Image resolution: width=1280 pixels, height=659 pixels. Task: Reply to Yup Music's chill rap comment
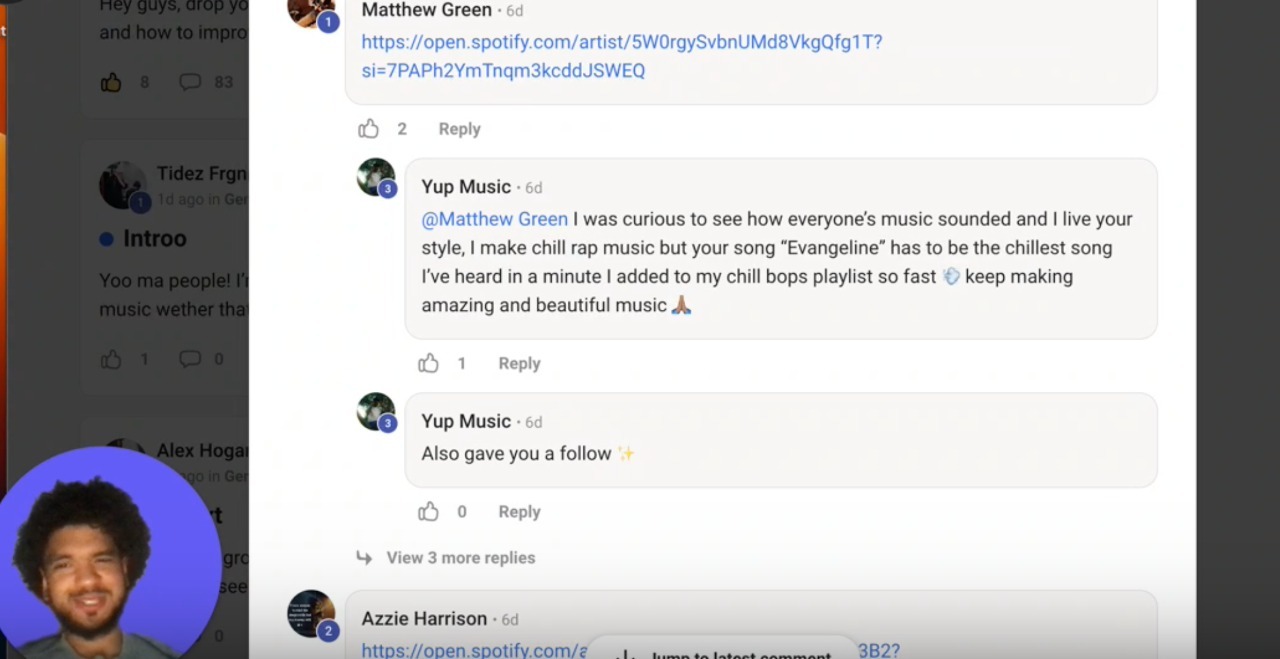(519, 363)
